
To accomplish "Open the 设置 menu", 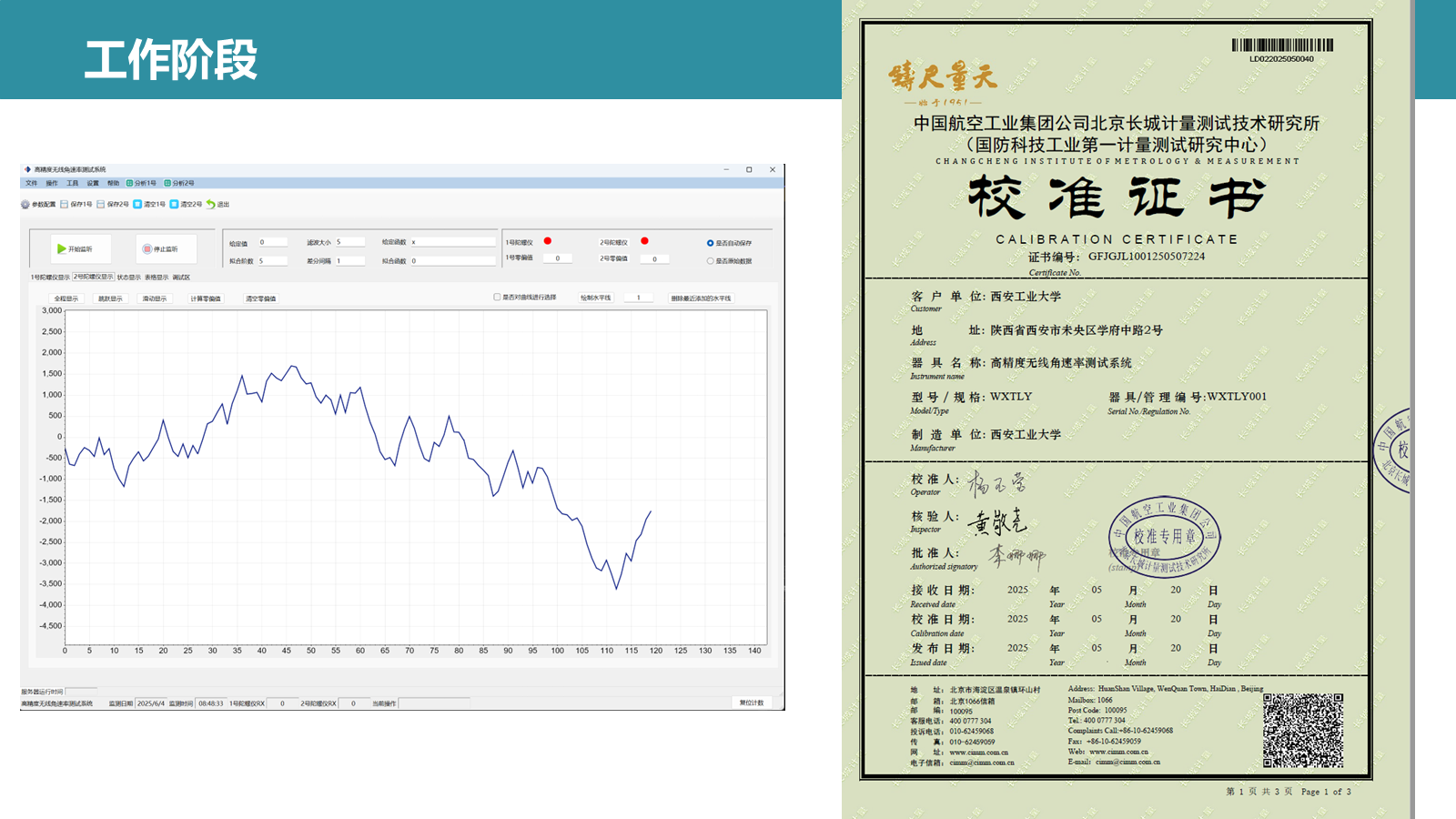I will click(93, 183).
